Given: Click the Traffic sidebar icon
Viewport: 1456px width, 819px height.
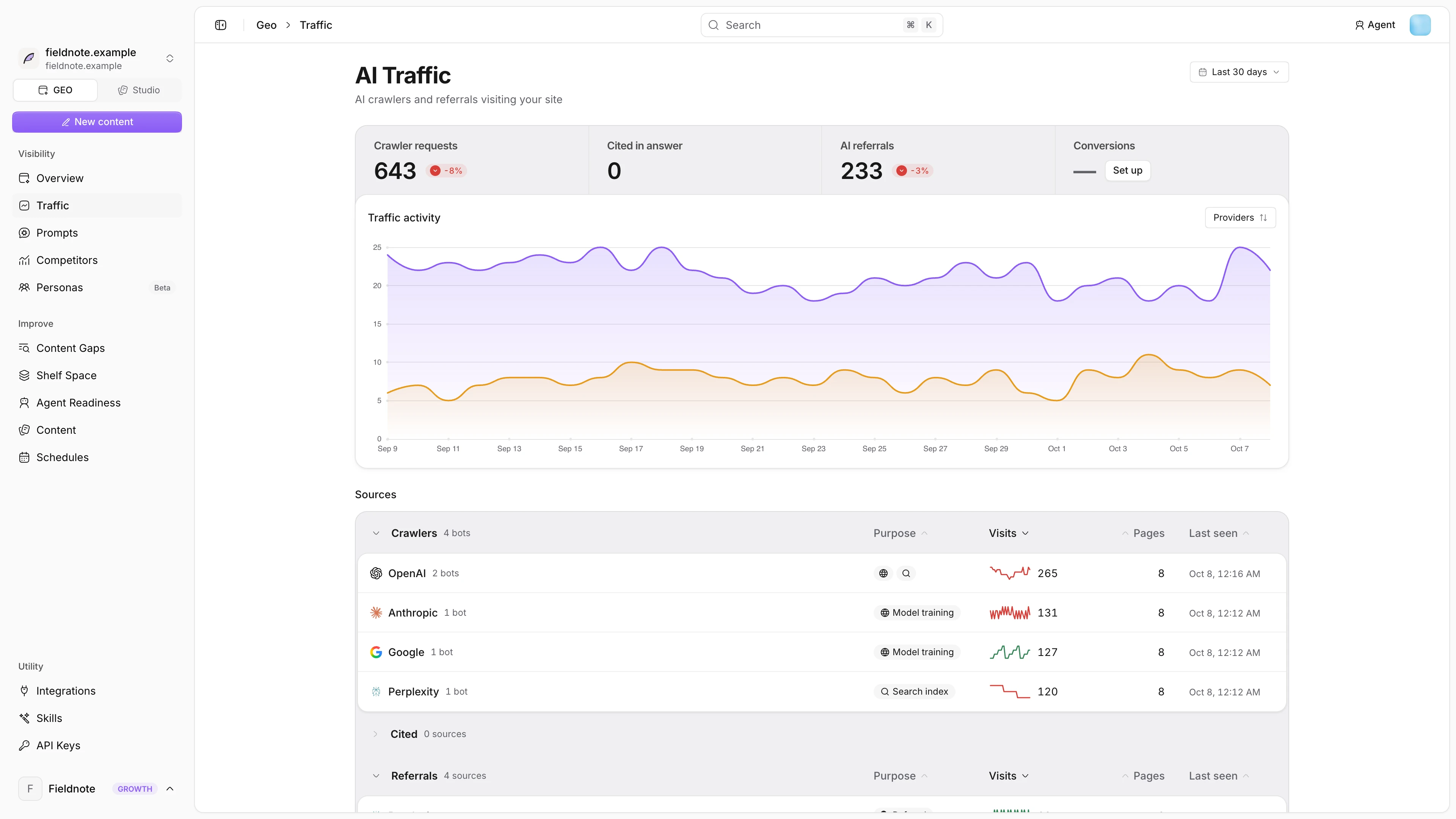Looking at the screenshot, I should coord(24,206).
